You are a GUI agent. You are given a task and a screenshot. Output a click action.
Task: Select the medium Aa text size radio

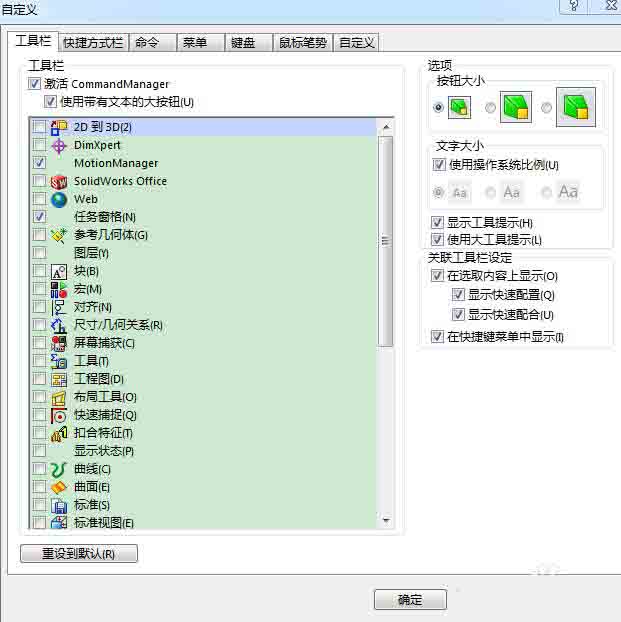click(490, 192)
